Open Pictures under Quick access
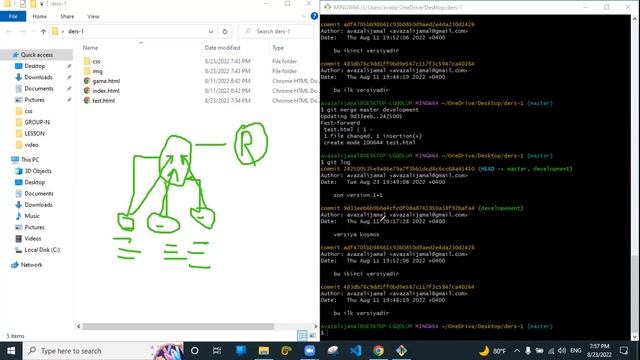The height and width of the screenshot is (360, 640). (34, 100)
